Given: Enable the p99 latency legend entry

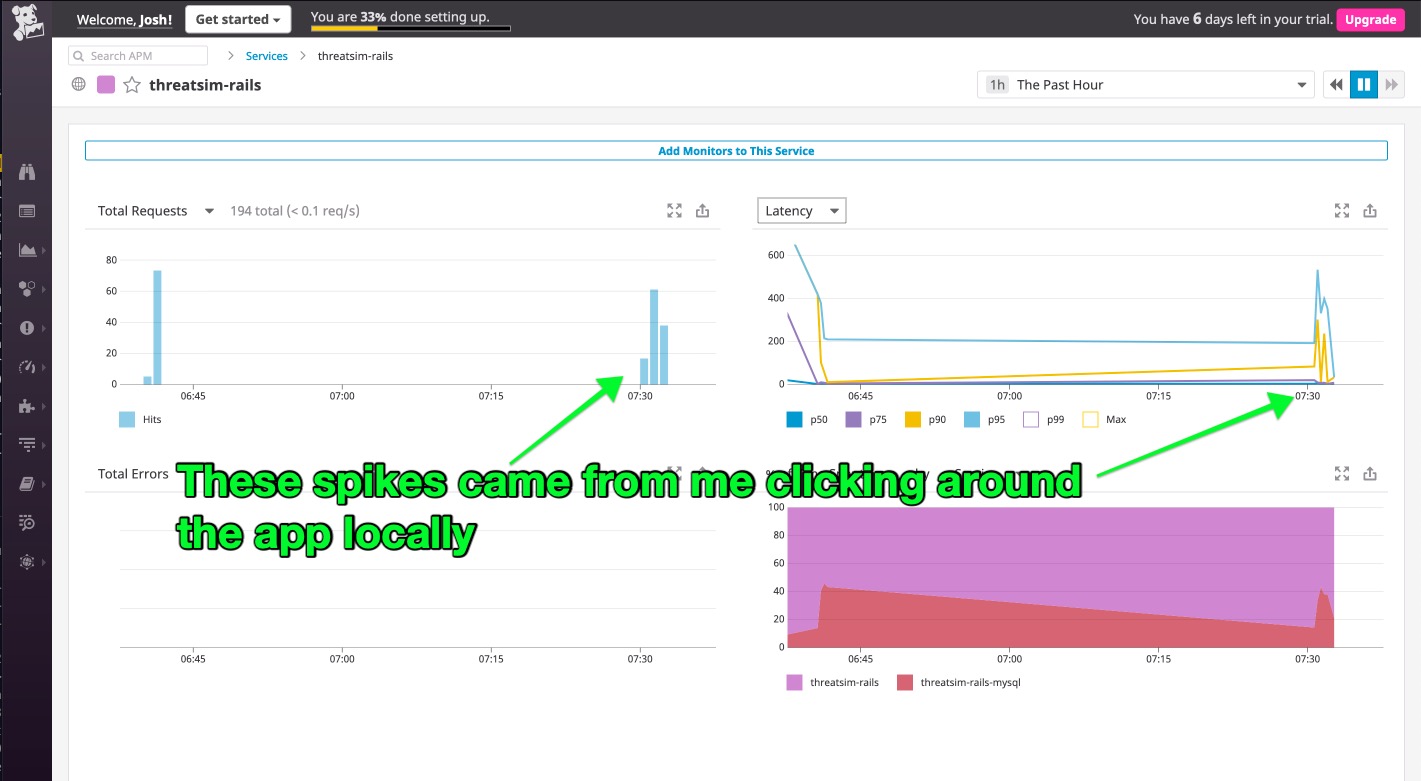Looking at the screenshot, I should [x=1043, y=420].
